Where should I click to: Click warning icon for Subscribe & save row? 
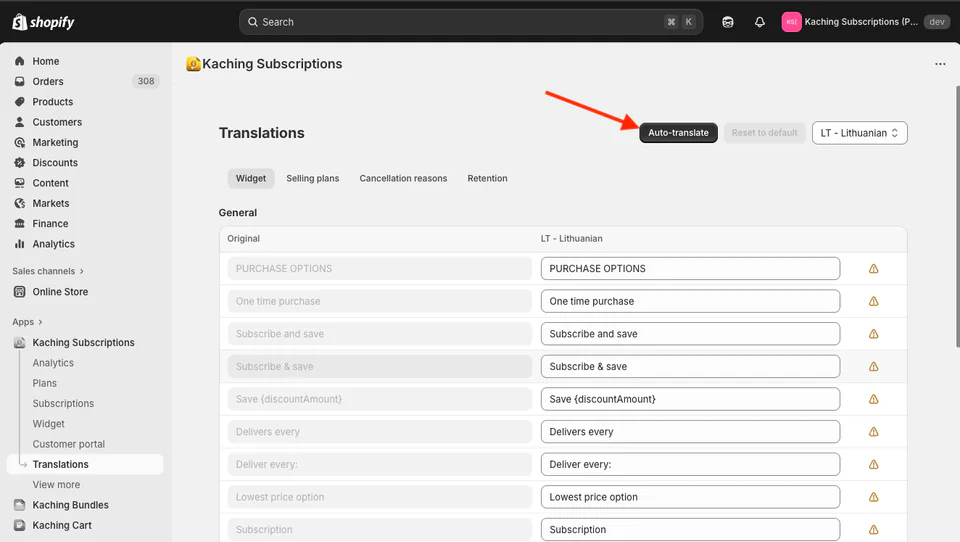[x=874, y=366]
